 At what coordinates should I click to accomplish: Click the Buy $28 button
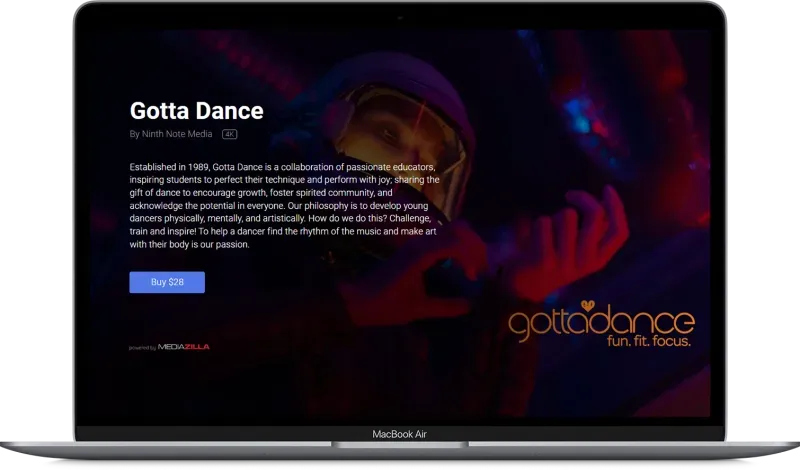pos(167,282)
